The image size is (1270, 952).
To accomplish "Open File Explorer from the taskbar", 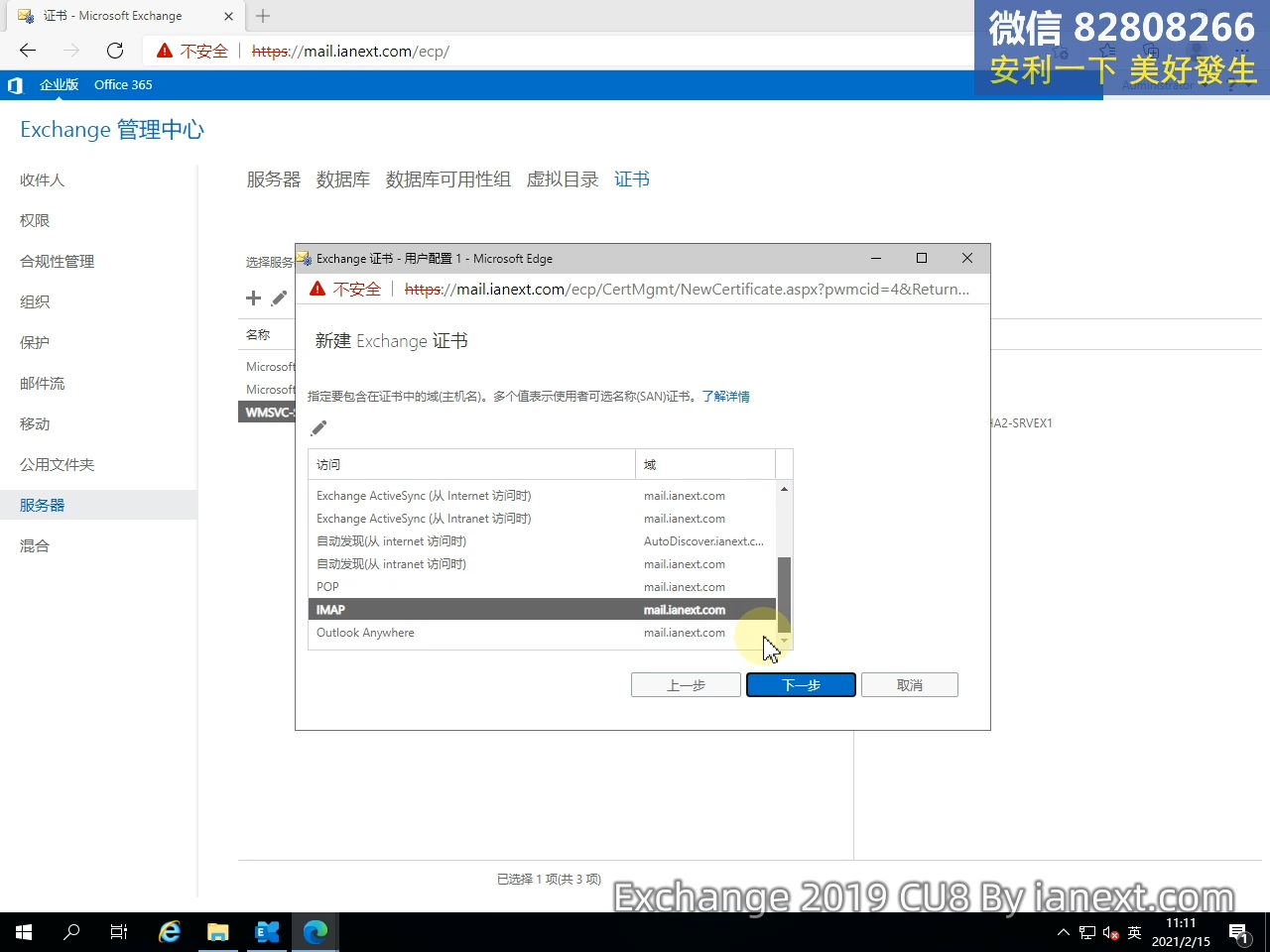I will coord(218,932).
